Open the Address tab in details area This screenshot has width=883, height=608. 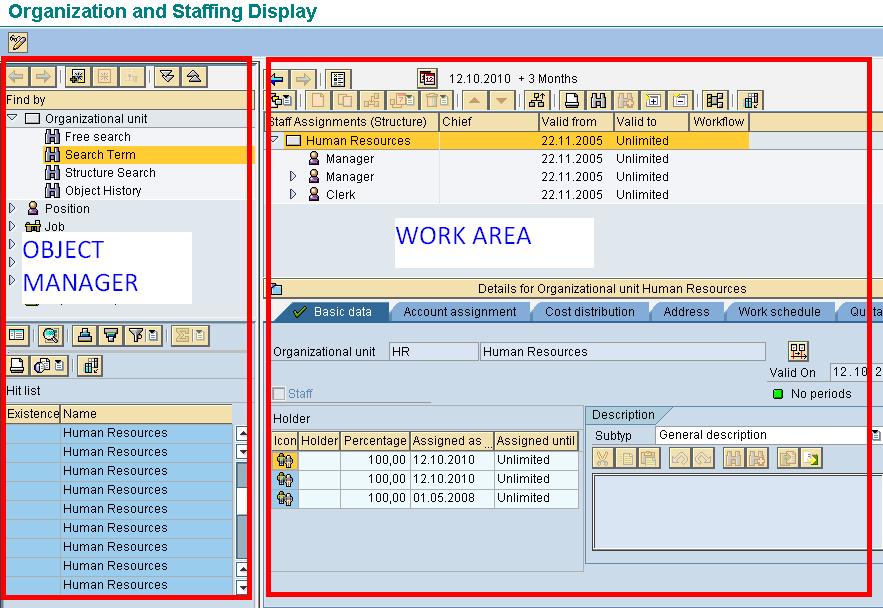point(687,311)
